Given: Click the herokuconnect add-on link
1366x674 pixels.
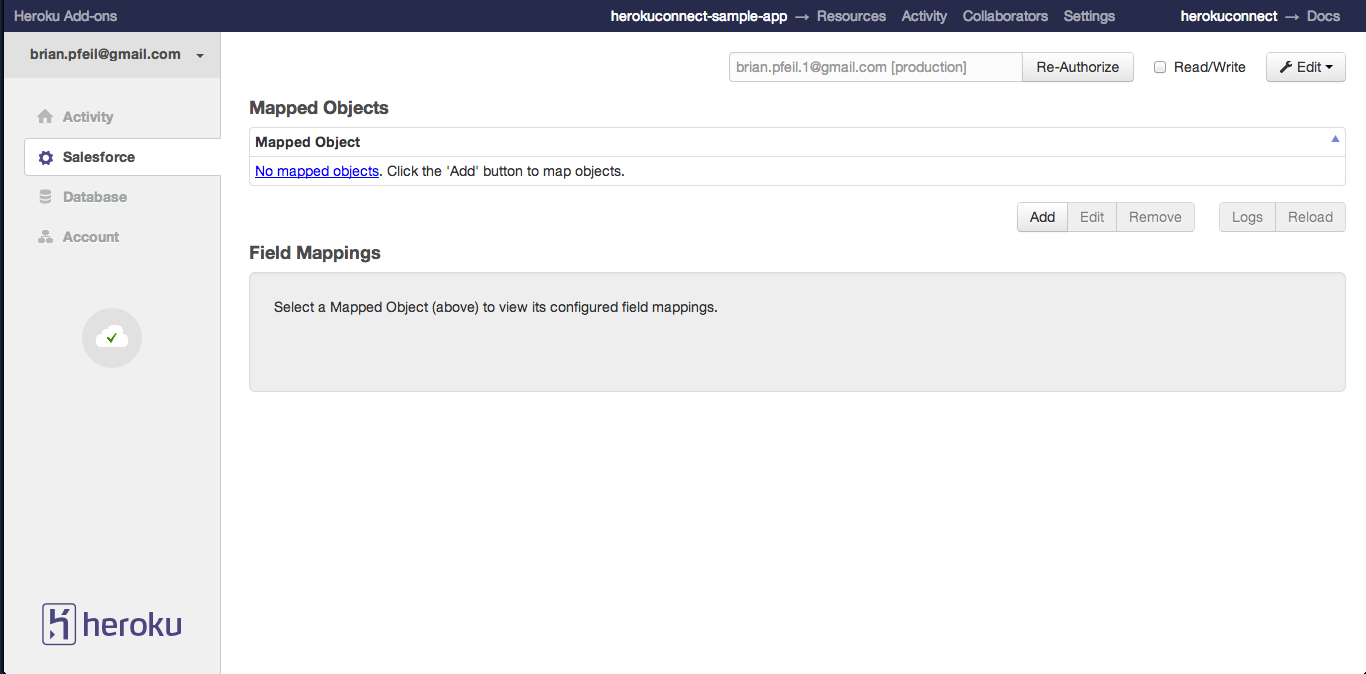Looking at the screenshot, I should coord(1229,16).
